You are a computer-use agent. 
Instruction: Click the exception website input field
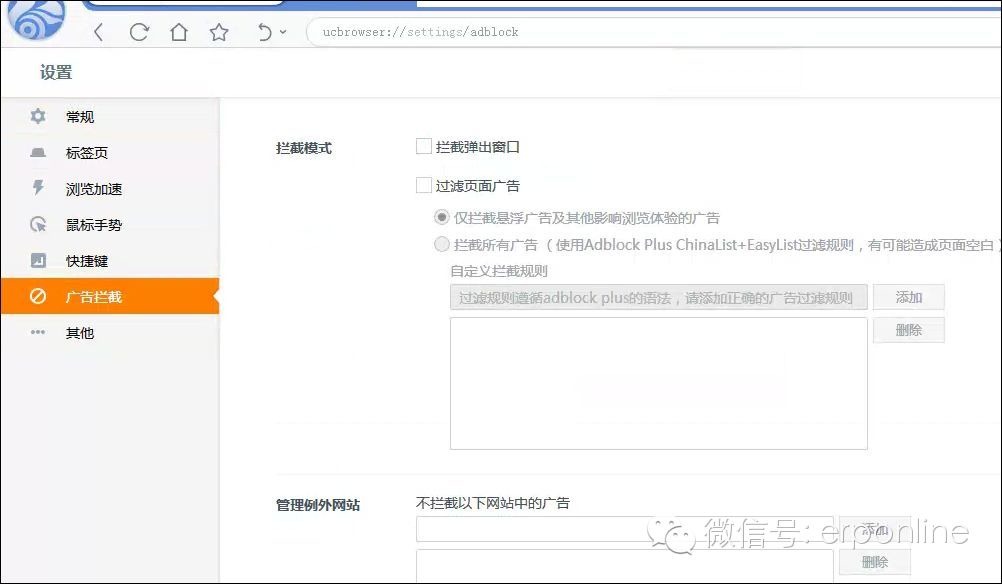(x=625, y=529)
